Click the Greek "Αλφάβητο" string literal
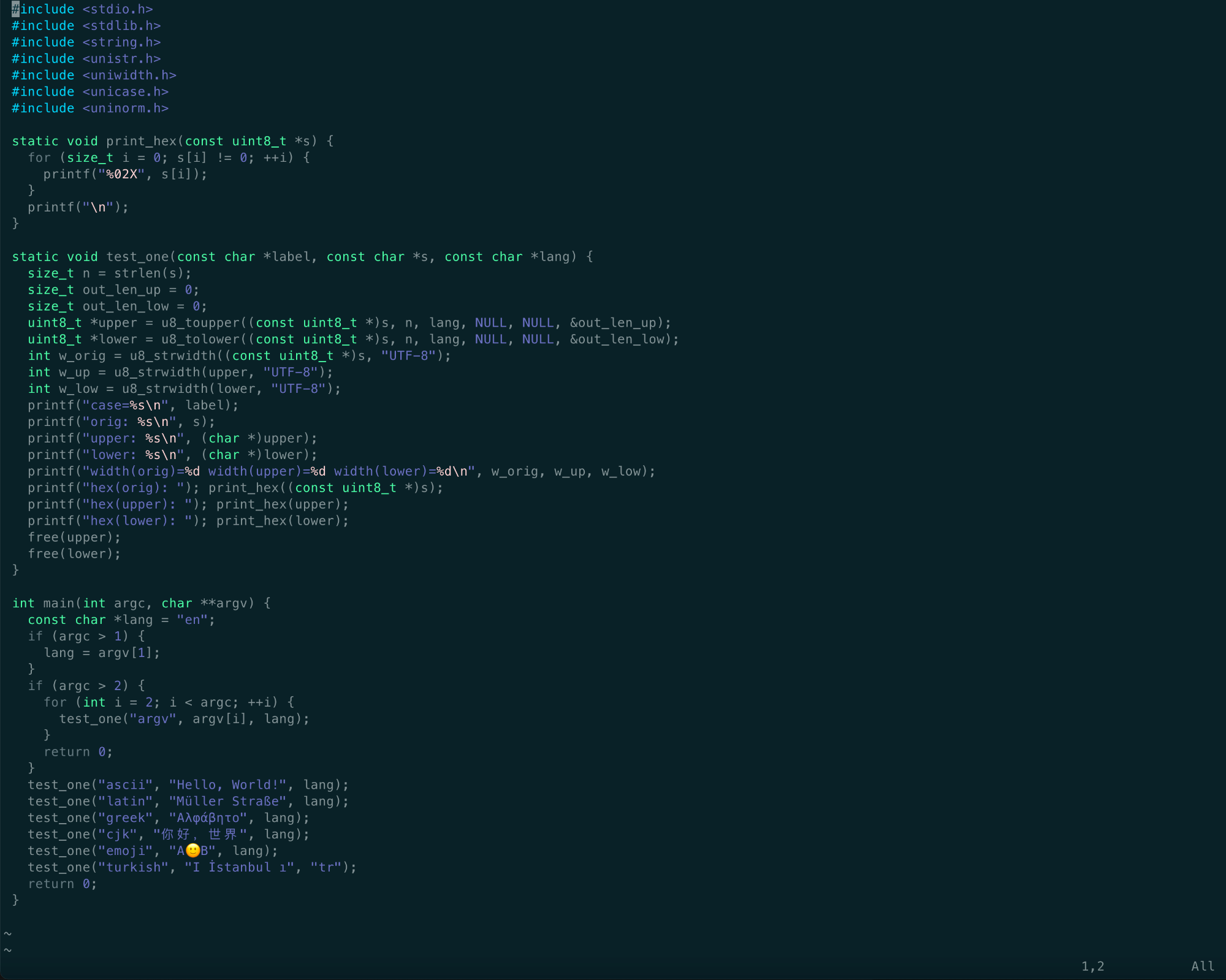 [x=208, y=818]
